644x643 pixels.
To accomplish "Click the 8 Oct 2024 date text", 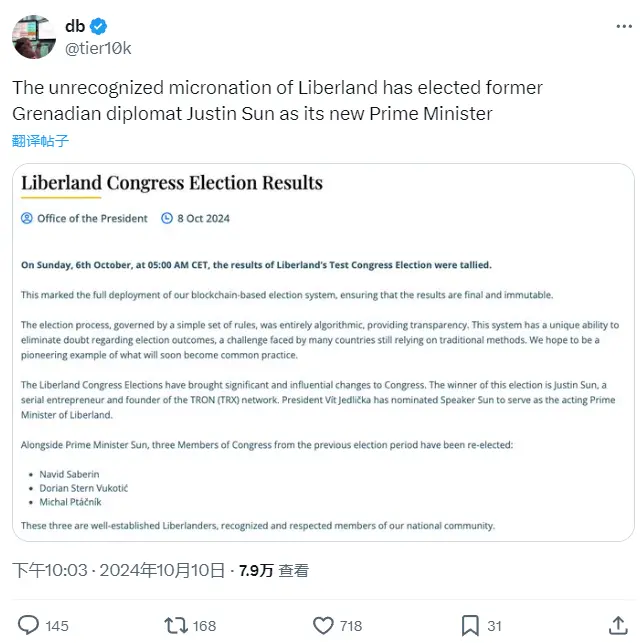I will [204, 218].
